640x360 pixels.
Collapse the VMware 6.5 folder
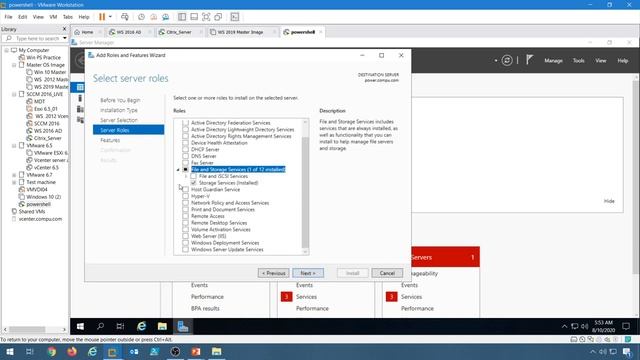tap(14, 146)
